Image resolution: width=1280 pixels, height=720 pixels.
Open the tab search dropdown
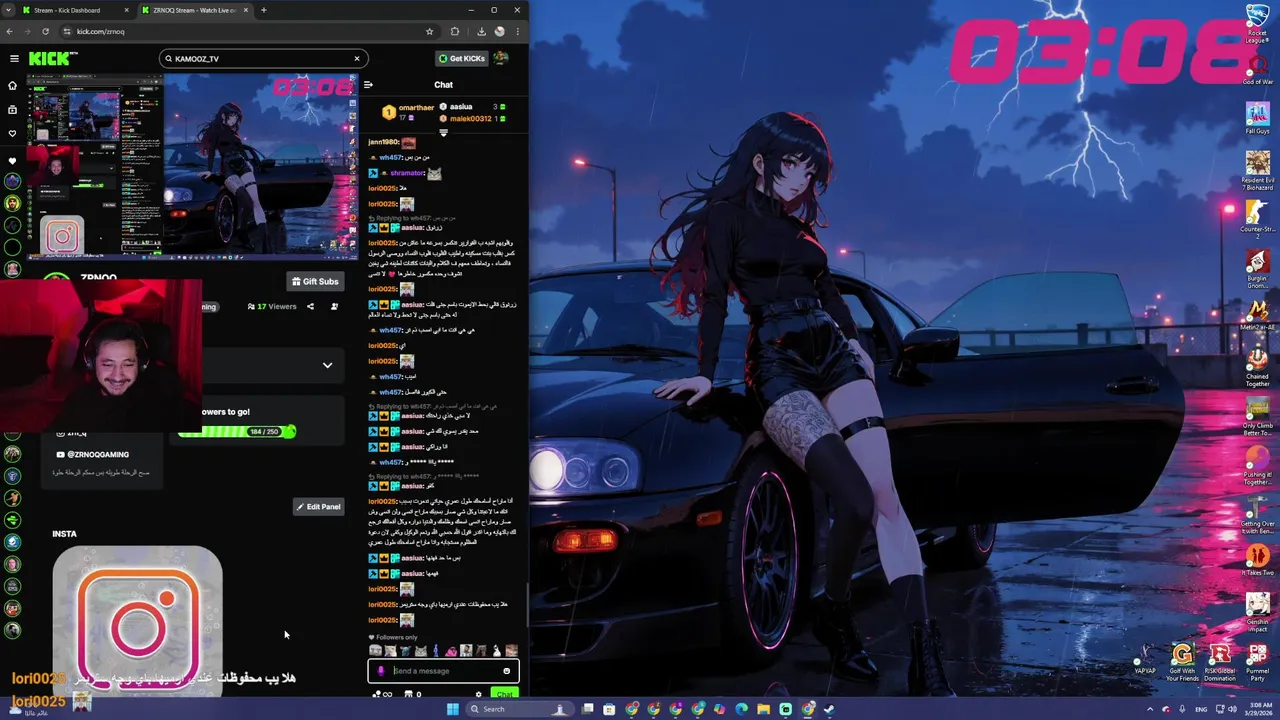pyautogui.click(x=9, y=10)
